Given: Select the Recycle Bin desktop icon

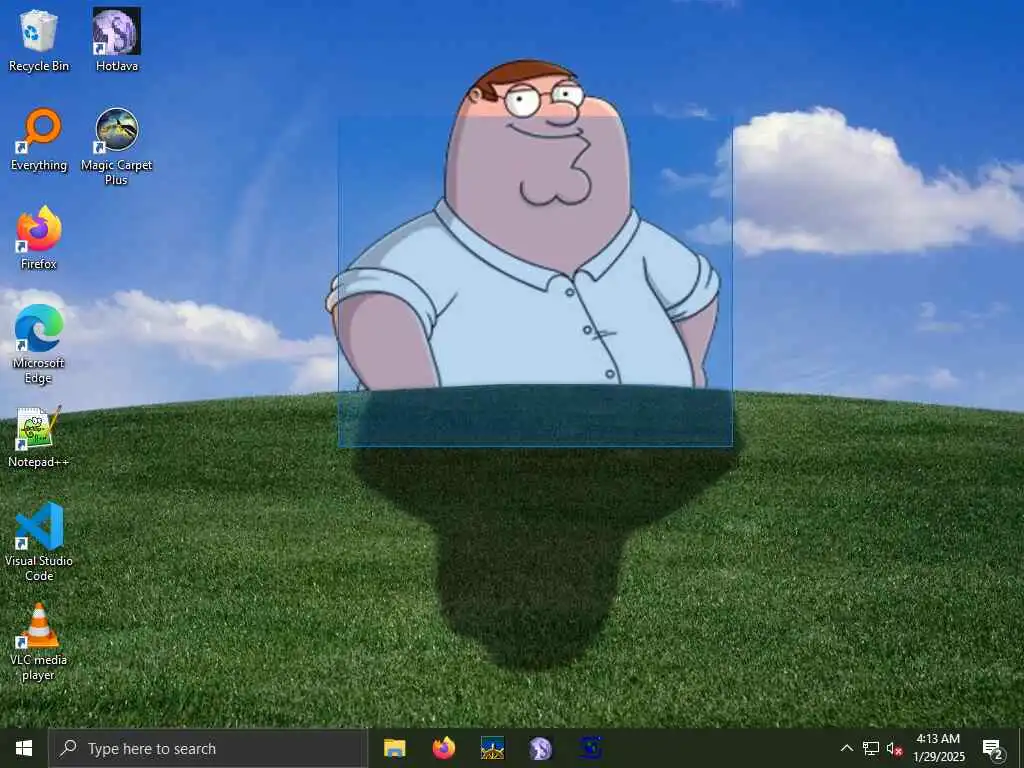Looking at the screenshot, I should [x=39, y=40].
